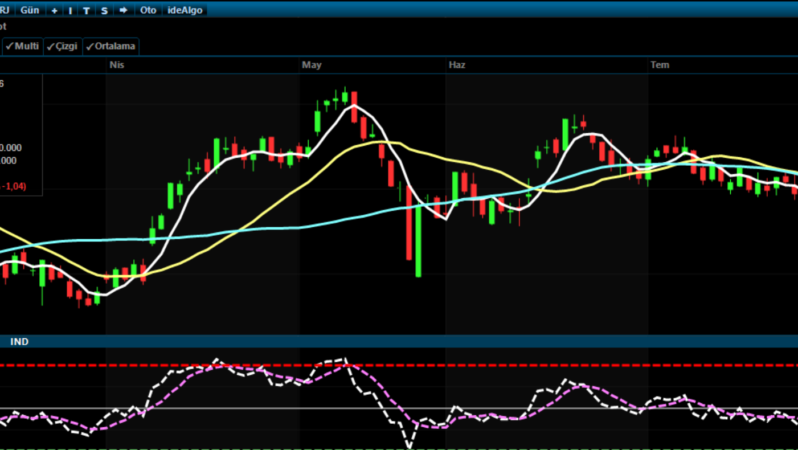Viewport: 798px width, 450px height.
Task: Click the plus (+) toolbar icon
Action: (x=54, y=10)
